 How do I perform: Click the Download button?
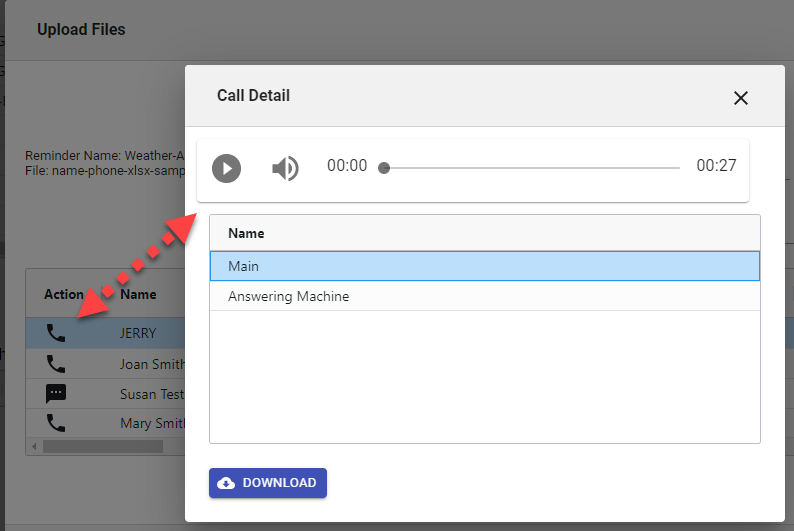pos(268,483)
